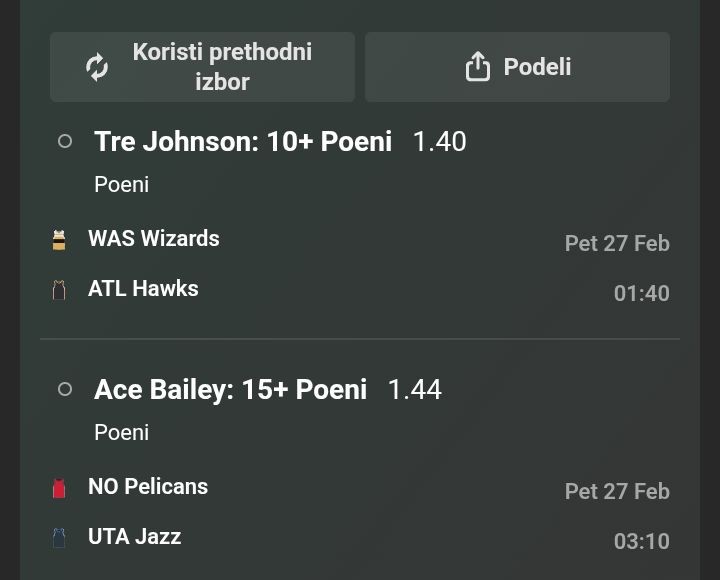The image size is (720, 580).
Task: Select the WAS Wizards team name
Action: [154, 239]
